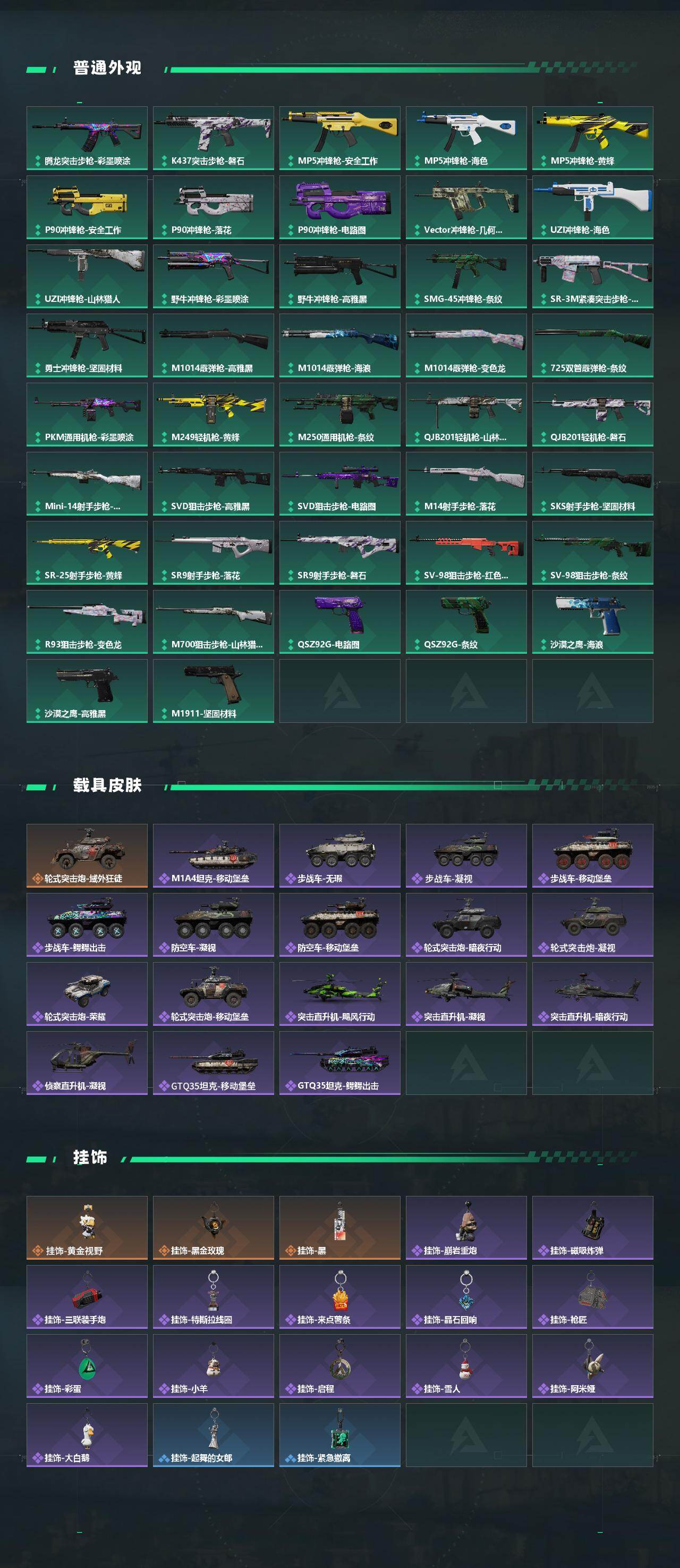Pick the 挂饰-大白鹅 goose charm
The image size is (680, 1568).
[87, 1435]
